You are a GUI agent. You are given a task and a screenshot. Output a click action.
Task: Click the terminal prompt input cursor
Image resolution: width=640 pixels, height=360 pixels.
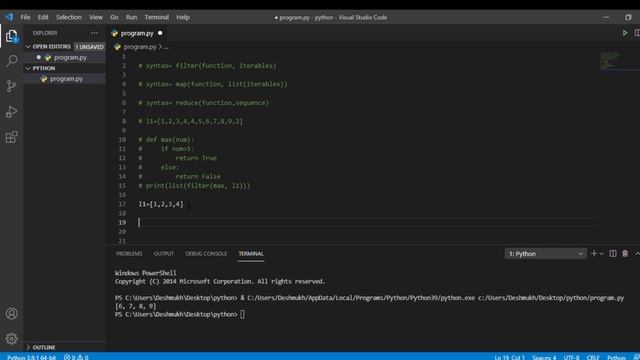pyautogui.click(x=242, y=314)
